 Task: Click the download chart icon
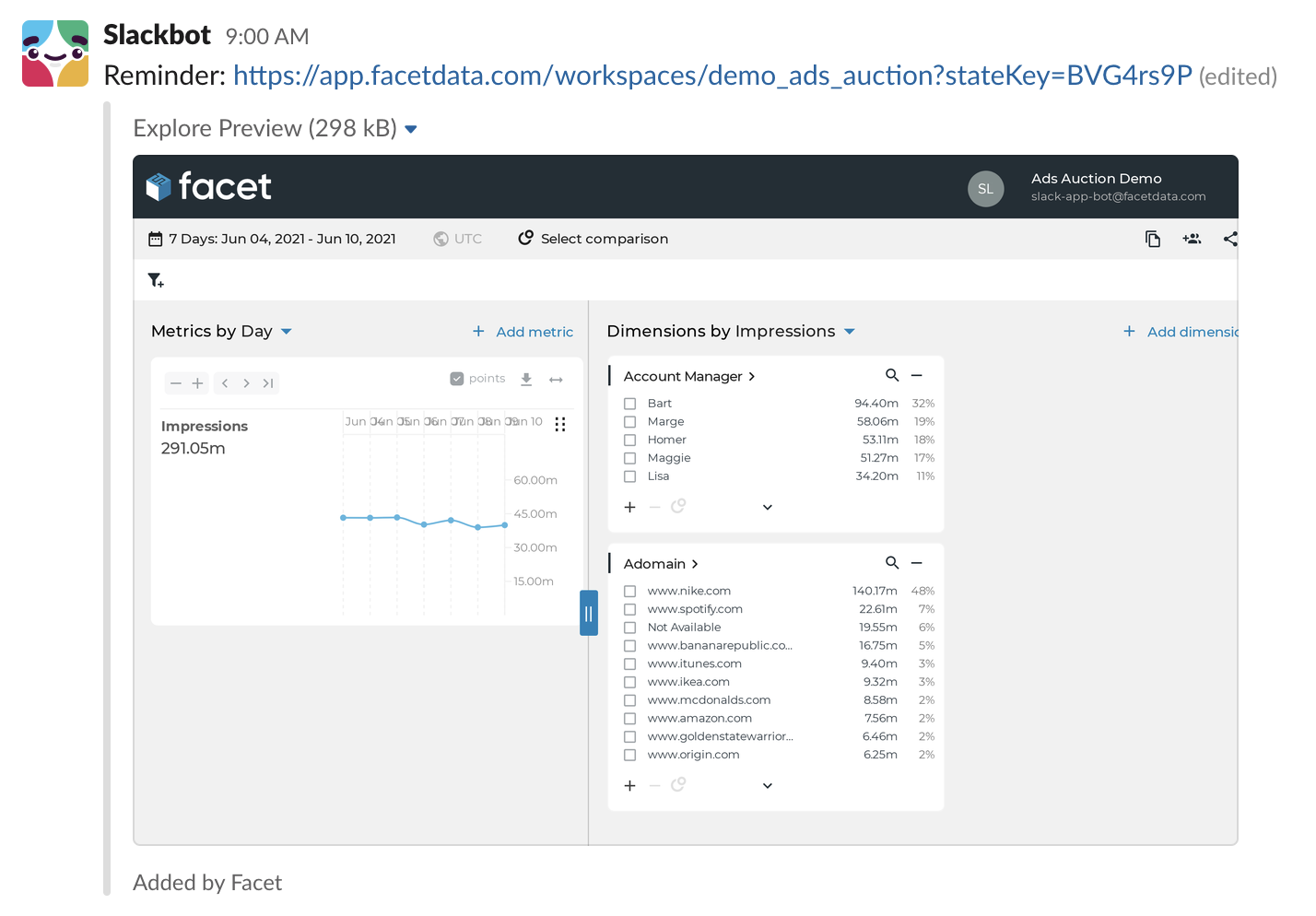526,379
